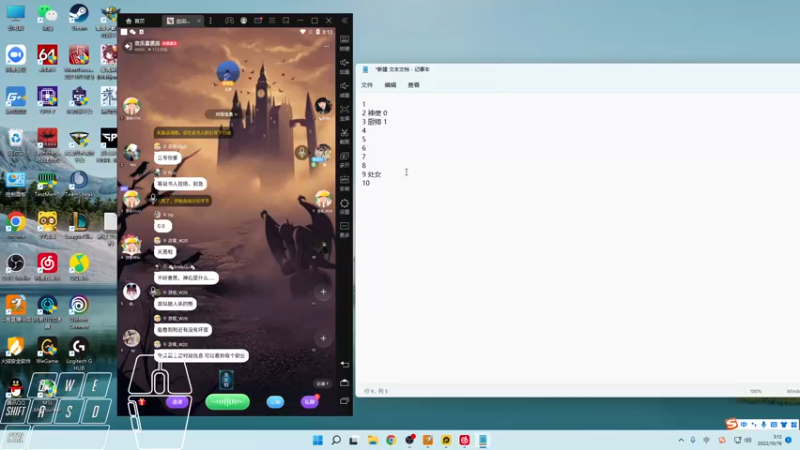Open the File menu in Notepad
The image size is (800, 450).
[x=367, y=85]
